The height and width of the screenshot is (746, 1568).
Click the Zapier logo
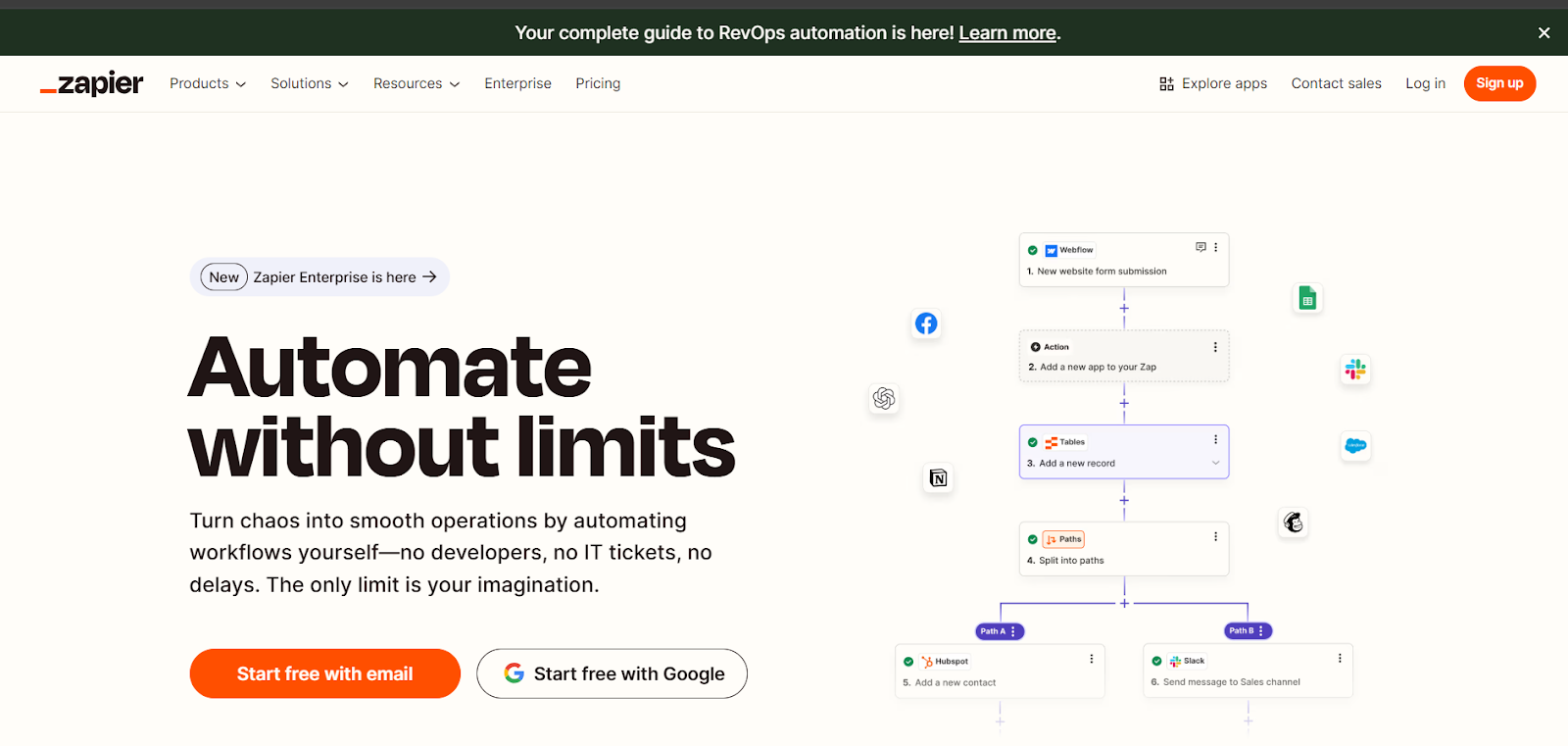tap(91, 84)
